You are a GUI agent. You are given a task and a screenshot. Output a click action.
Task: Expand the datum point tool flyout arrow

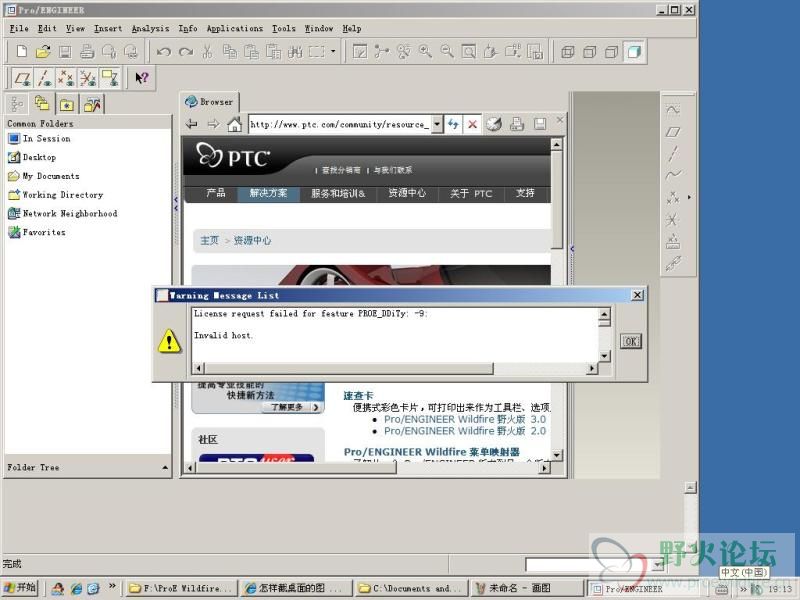(x=689, y=197)
